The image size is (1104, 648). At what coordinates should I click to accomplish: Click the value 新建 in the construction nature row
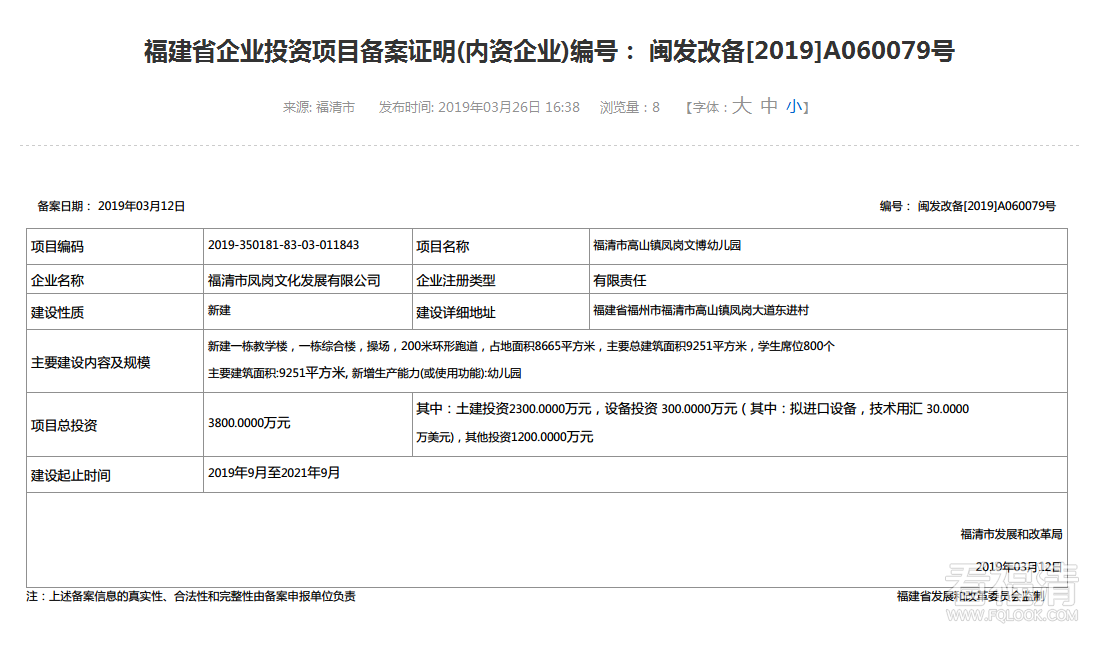click(219, 310)
